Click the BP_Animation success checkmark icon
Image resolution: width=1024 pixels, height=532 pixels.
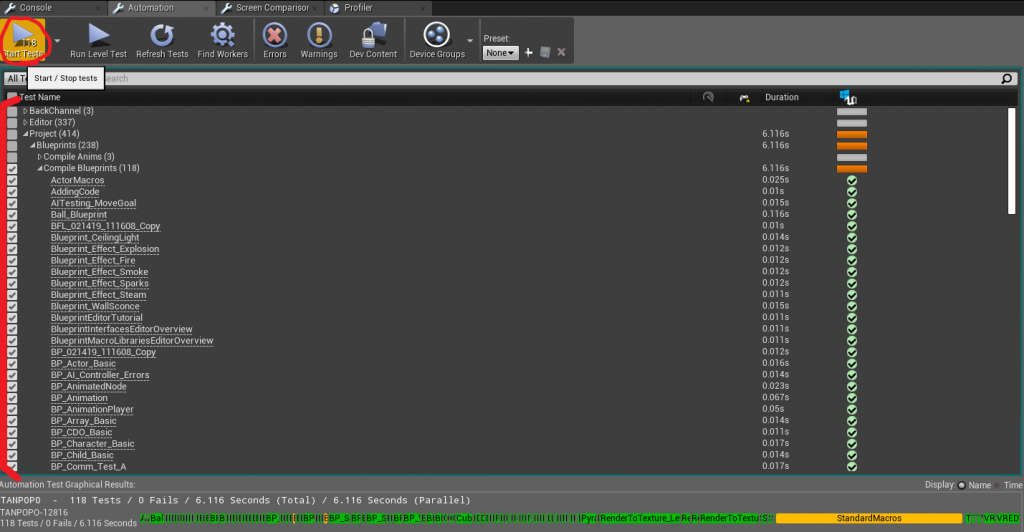coord(852,398)
